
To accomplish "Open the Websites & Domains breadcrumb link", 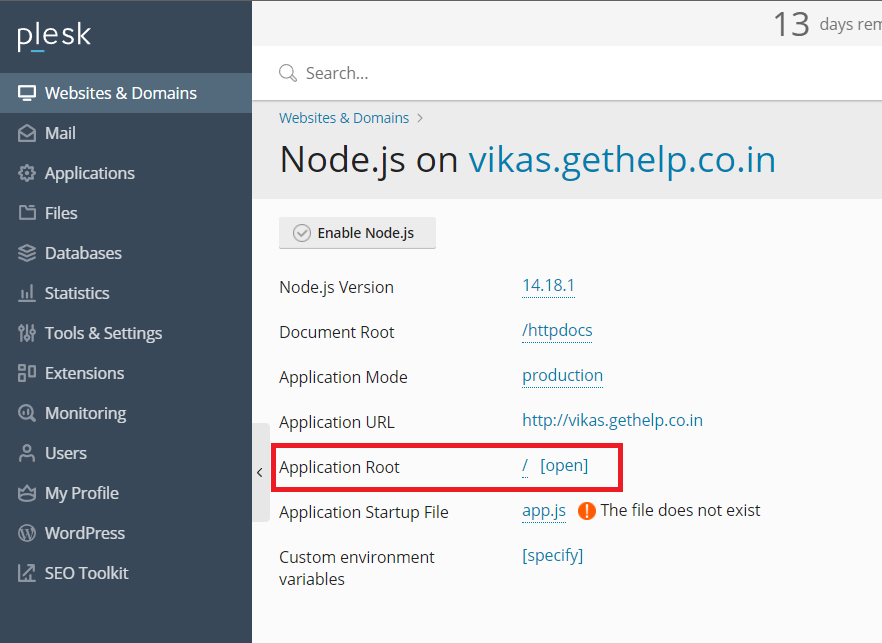I will click(x=344, y=118).
